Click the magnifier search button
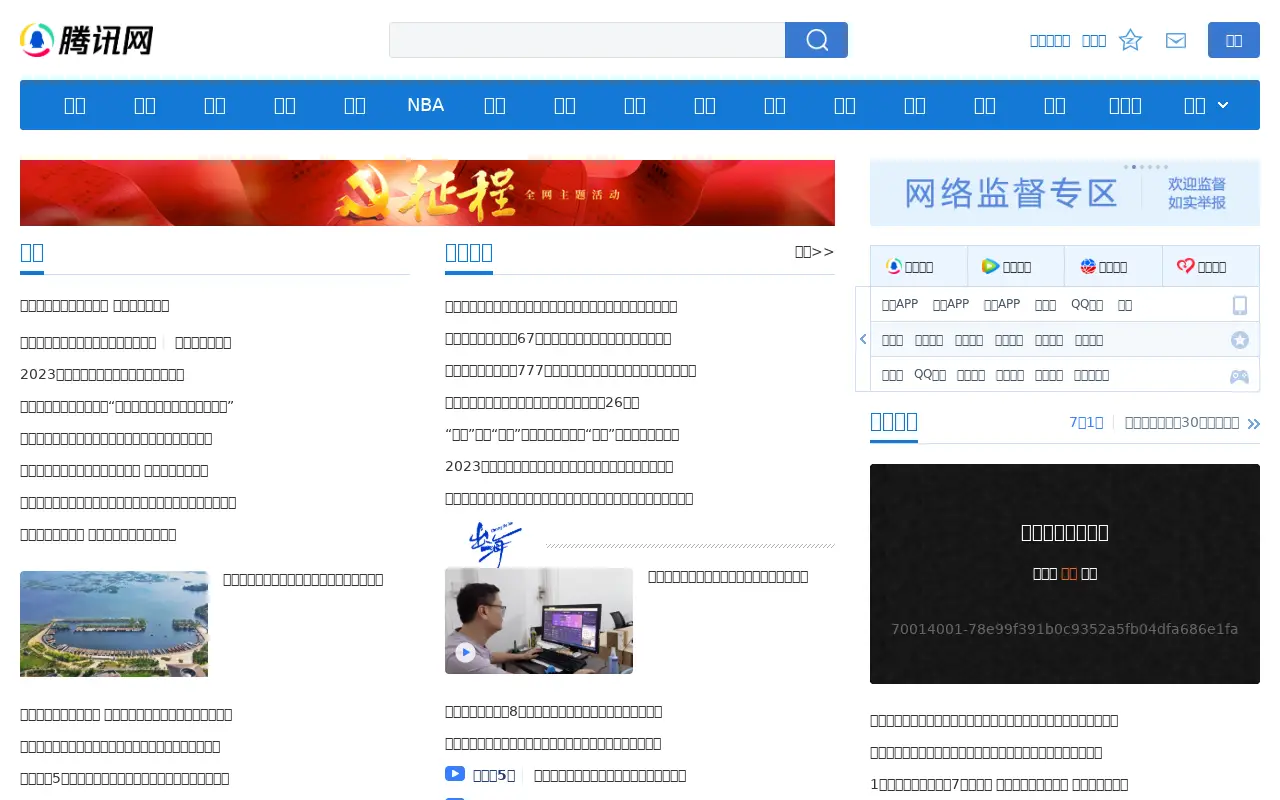The image size is (1280, 800). pyautogui.click(x=816, y=40)
